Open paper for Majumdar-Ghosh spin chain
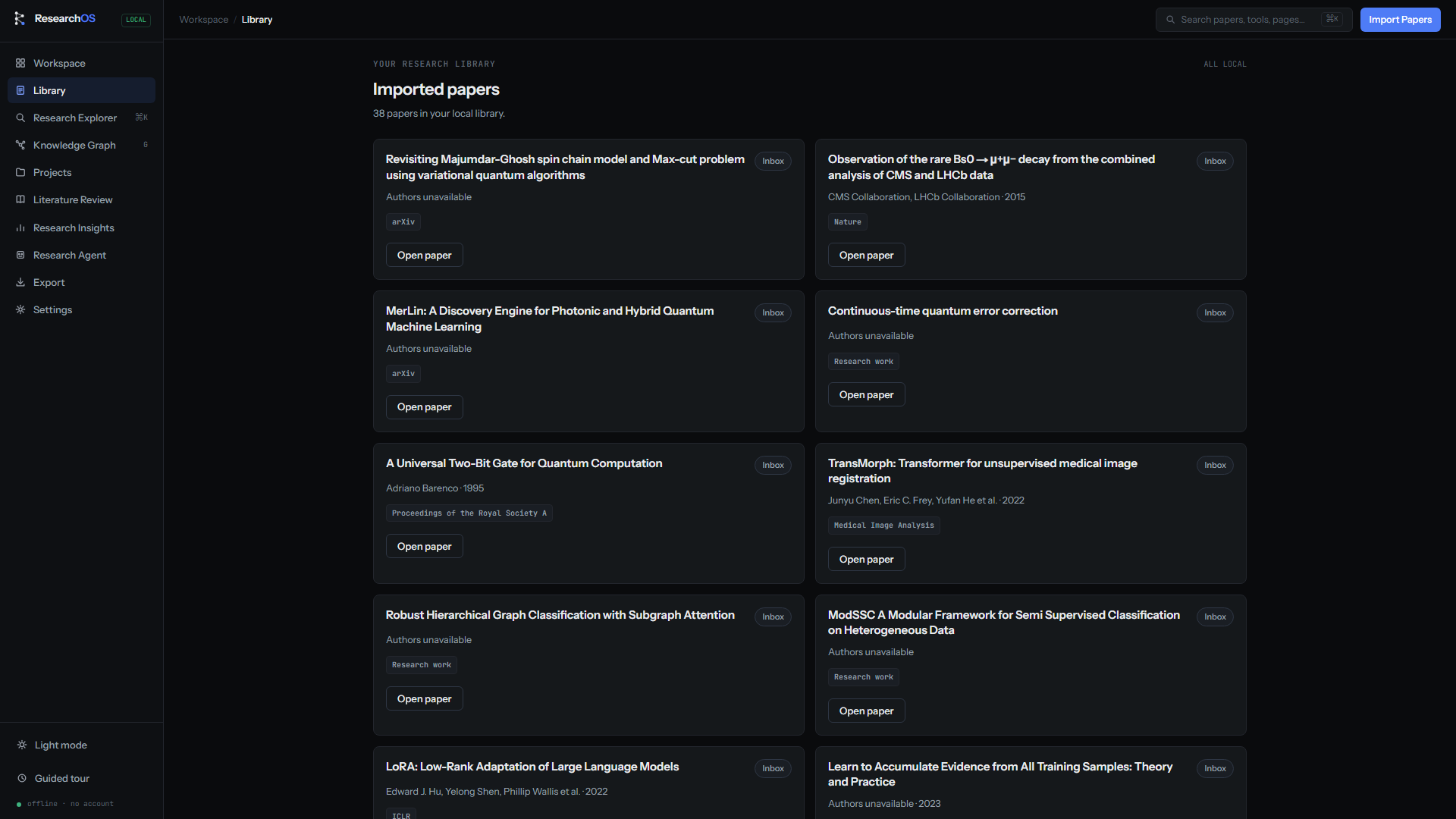The height and width of the screenshot is (819, 1456). (x=424, y=255)
